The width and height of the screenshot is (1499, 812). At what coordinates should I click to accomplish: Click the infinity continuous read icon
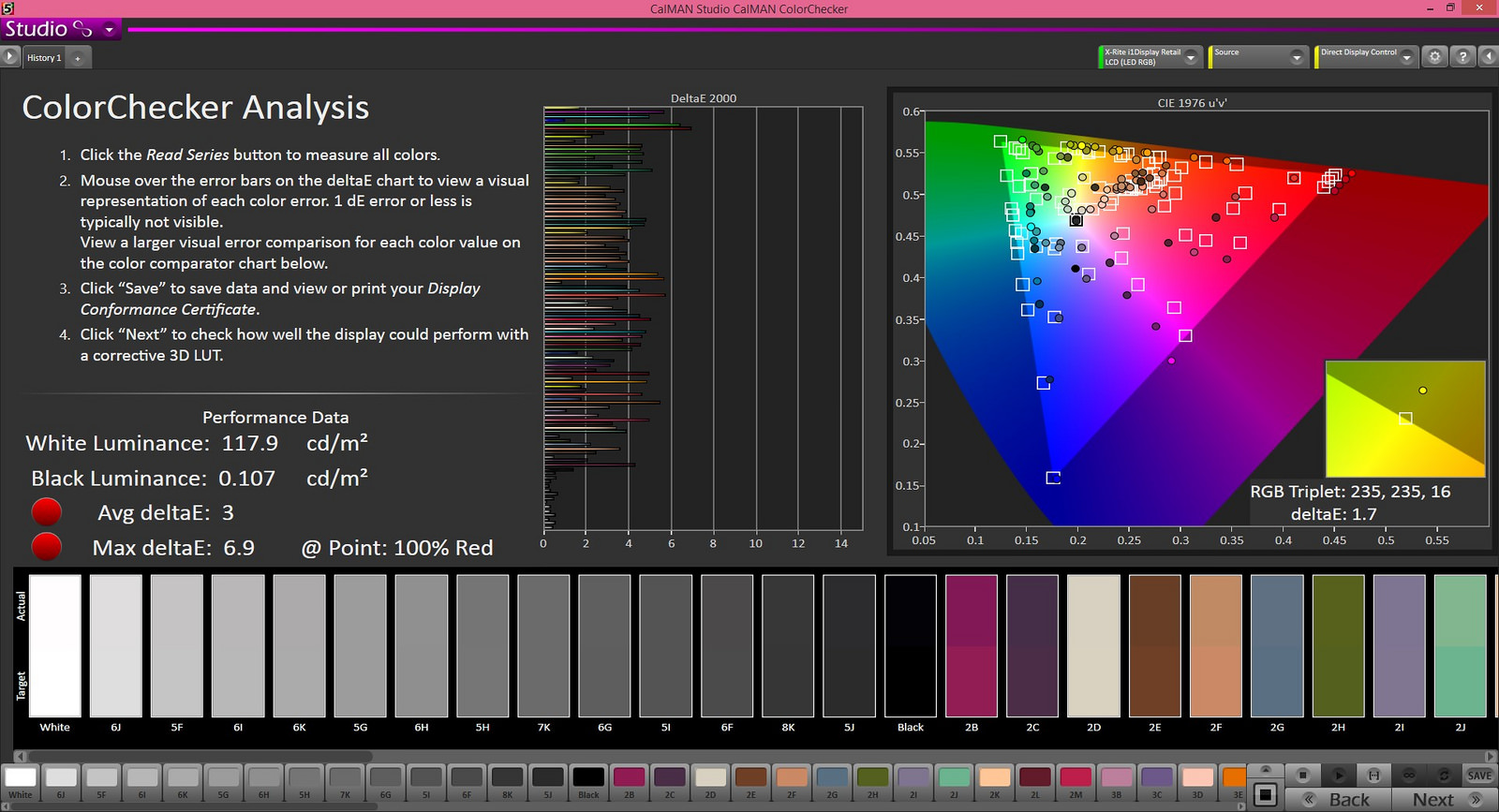click(1409, 775)
